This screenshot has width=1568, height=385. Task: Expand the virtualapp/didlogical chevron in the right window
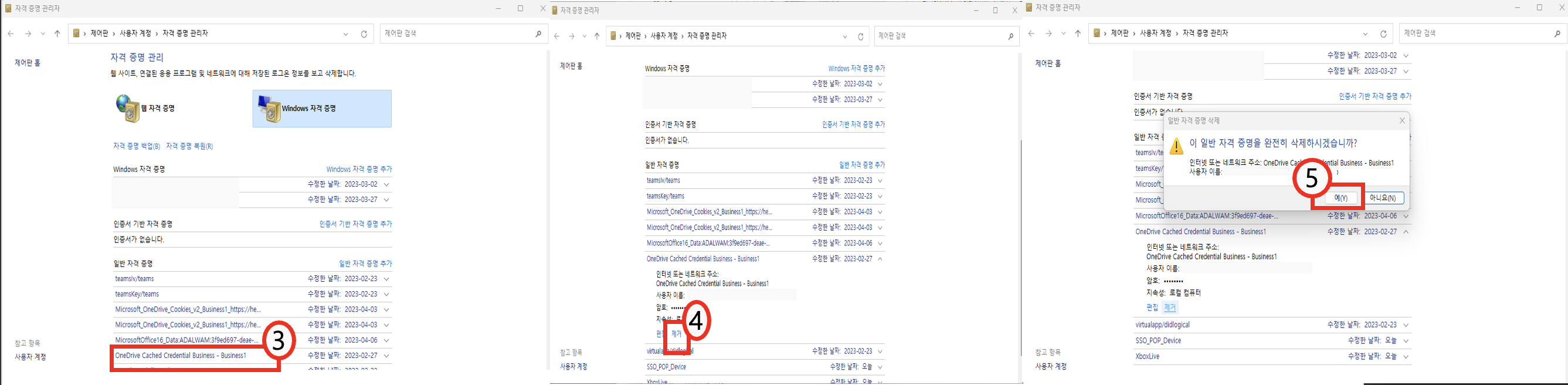1406,325
